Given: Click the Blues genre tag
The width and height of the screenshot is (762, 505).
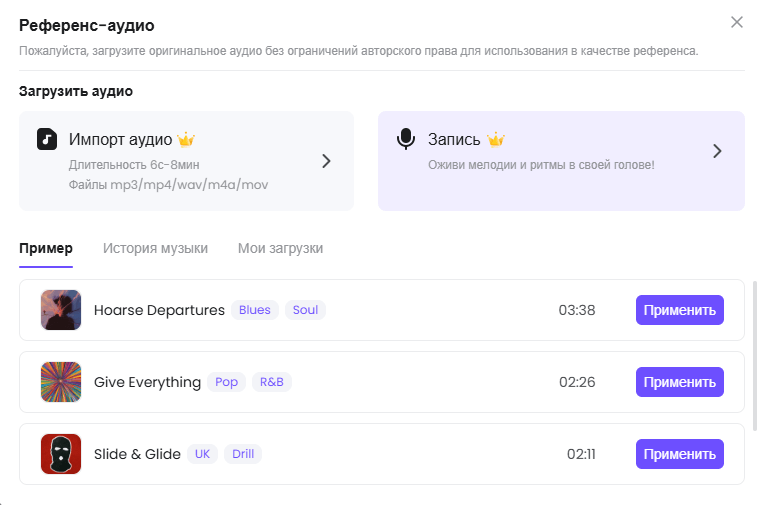Looking at the screenshot, I should 255,310.
